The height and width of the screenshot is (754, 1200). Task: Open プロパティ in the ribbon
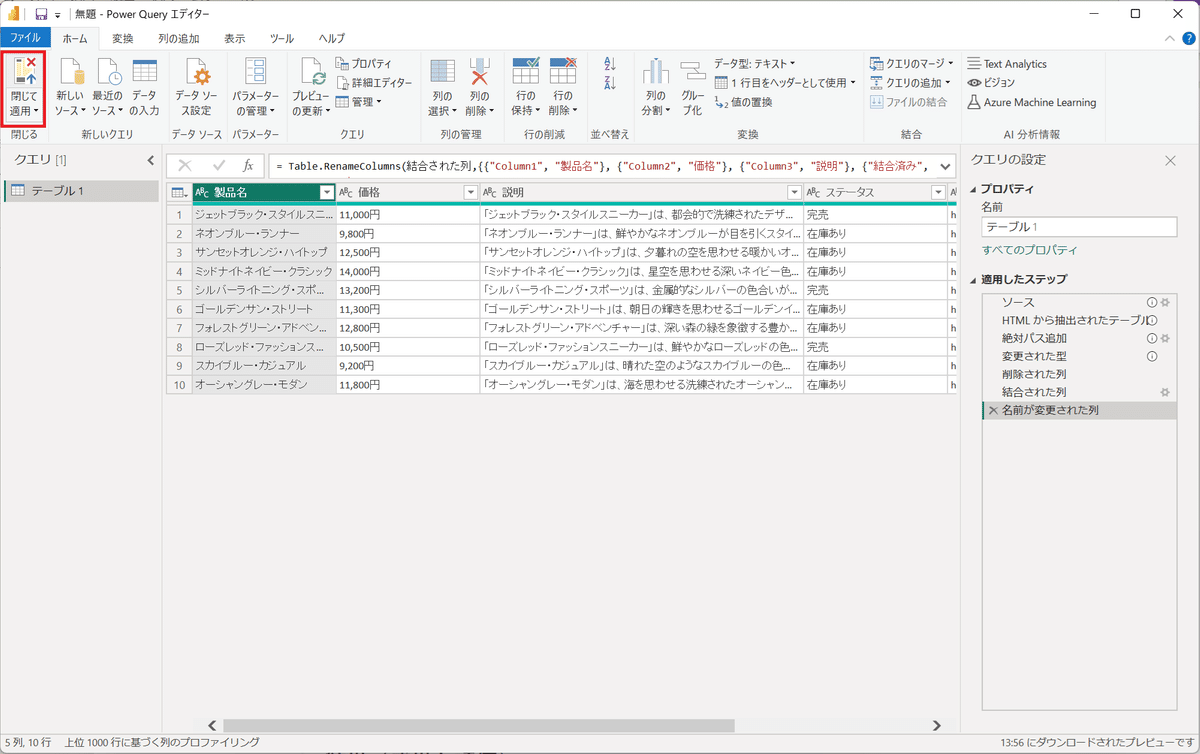click(x=364, y=64)
